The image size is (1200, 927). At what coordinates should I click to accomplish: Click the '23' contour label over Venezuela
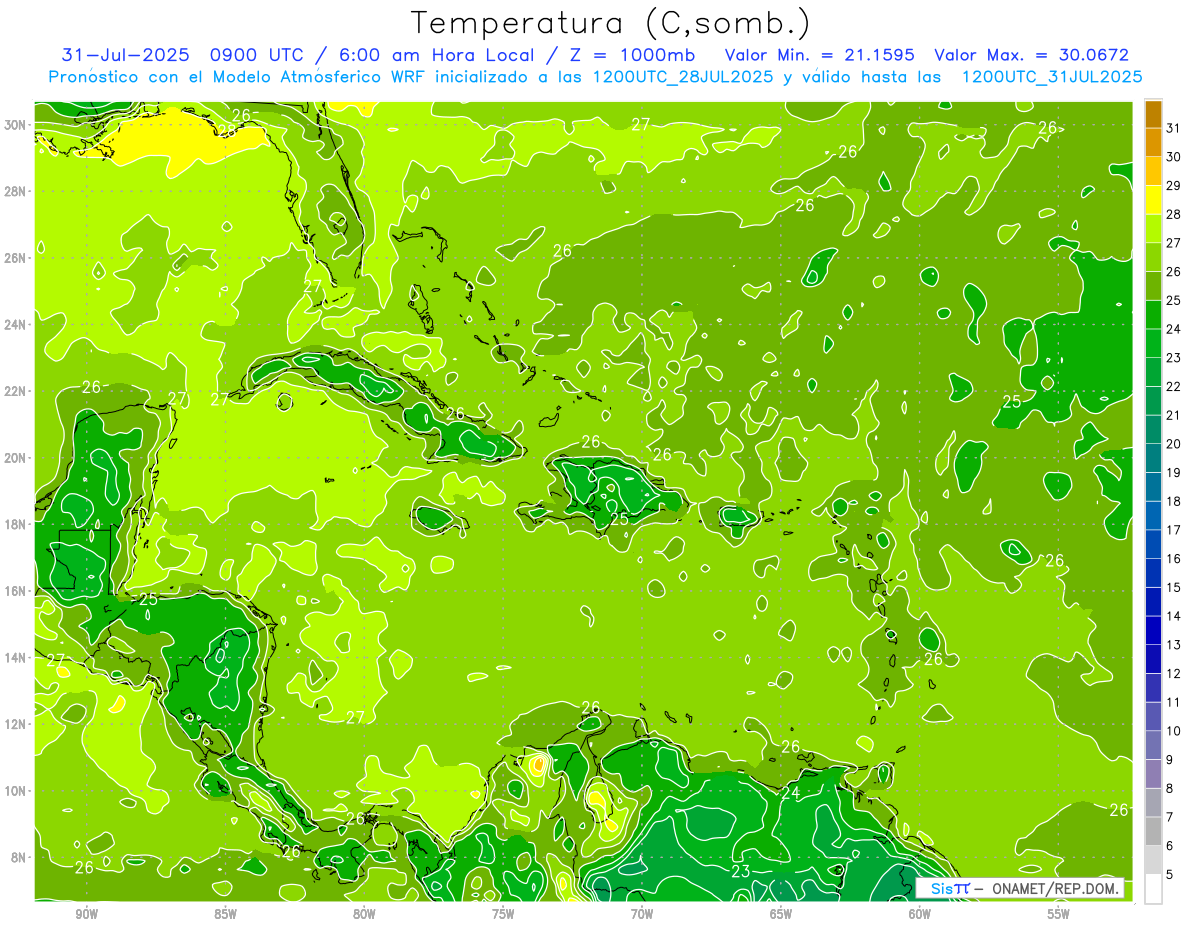(x=740, y=872)
